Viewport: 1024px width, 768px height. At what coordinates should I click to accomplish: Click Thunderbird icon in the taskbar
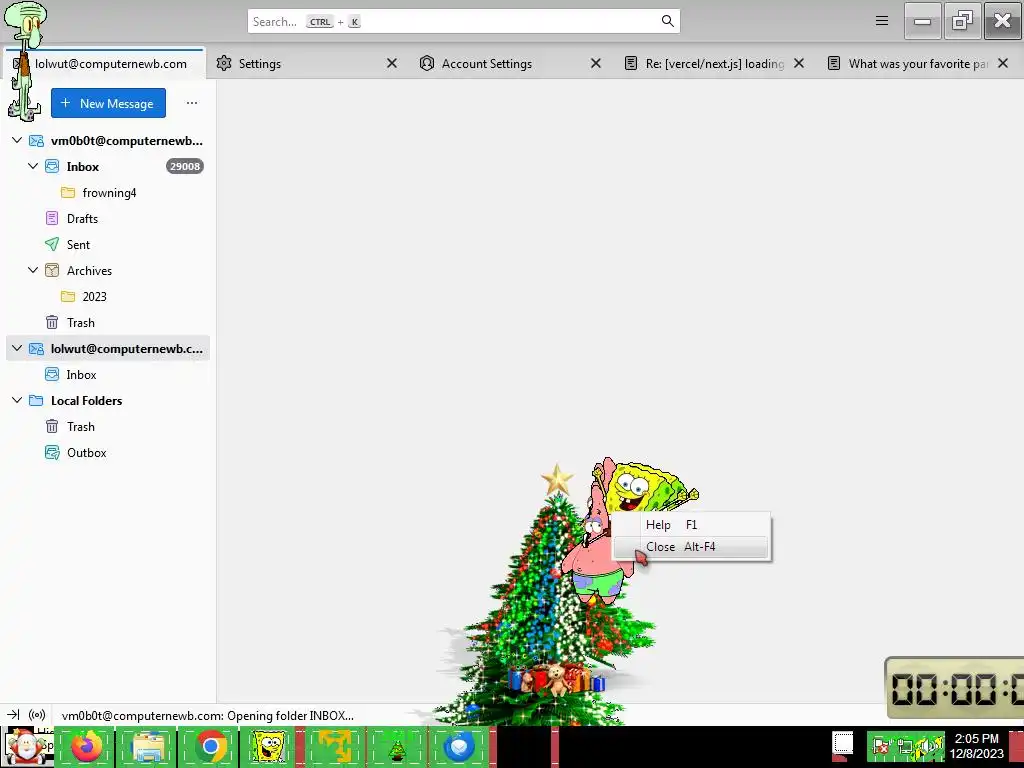(x=459, y=747)
